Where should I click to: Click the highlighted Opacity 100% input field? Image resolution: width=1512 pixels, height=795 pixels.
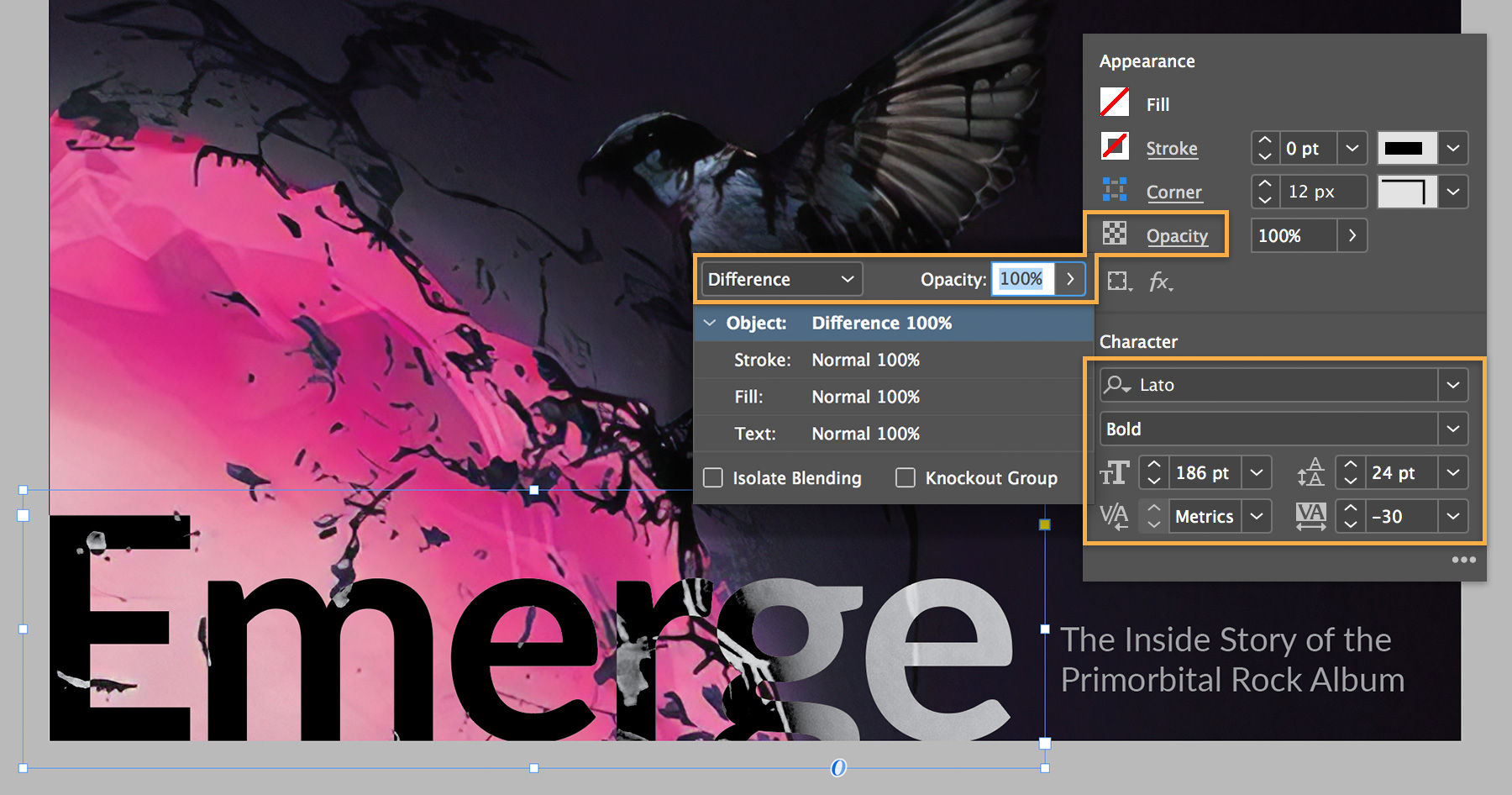[x=1021, y=279]
